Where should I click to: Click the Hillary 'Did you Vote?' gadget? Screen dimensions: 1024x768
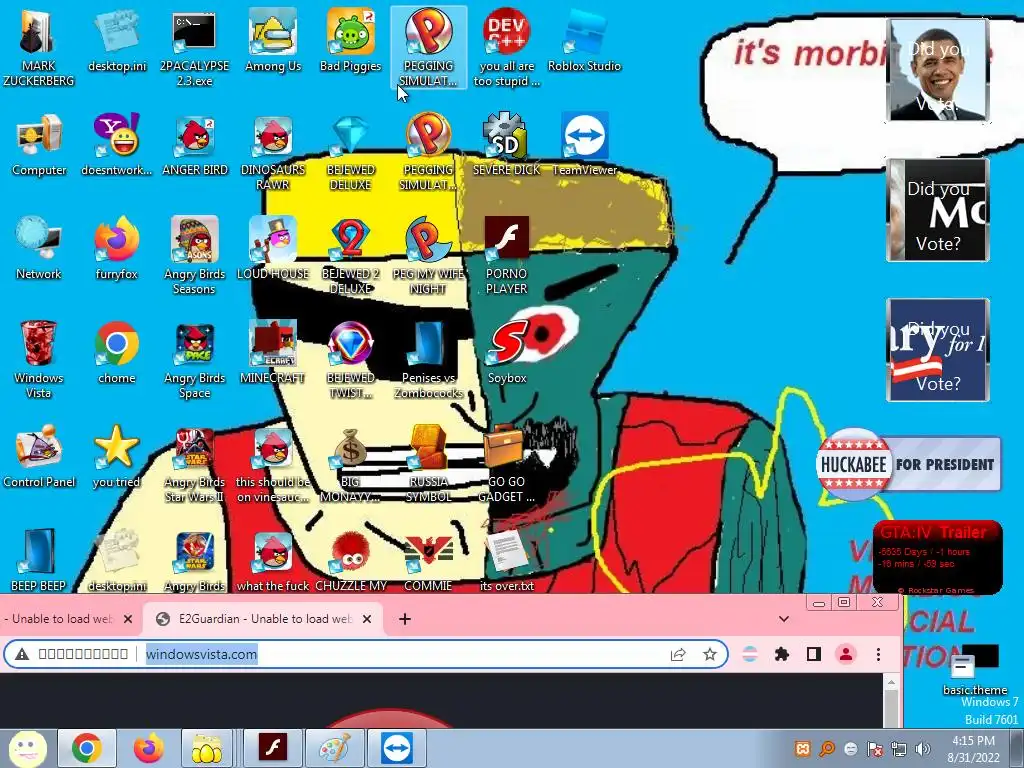click(938, 349)
